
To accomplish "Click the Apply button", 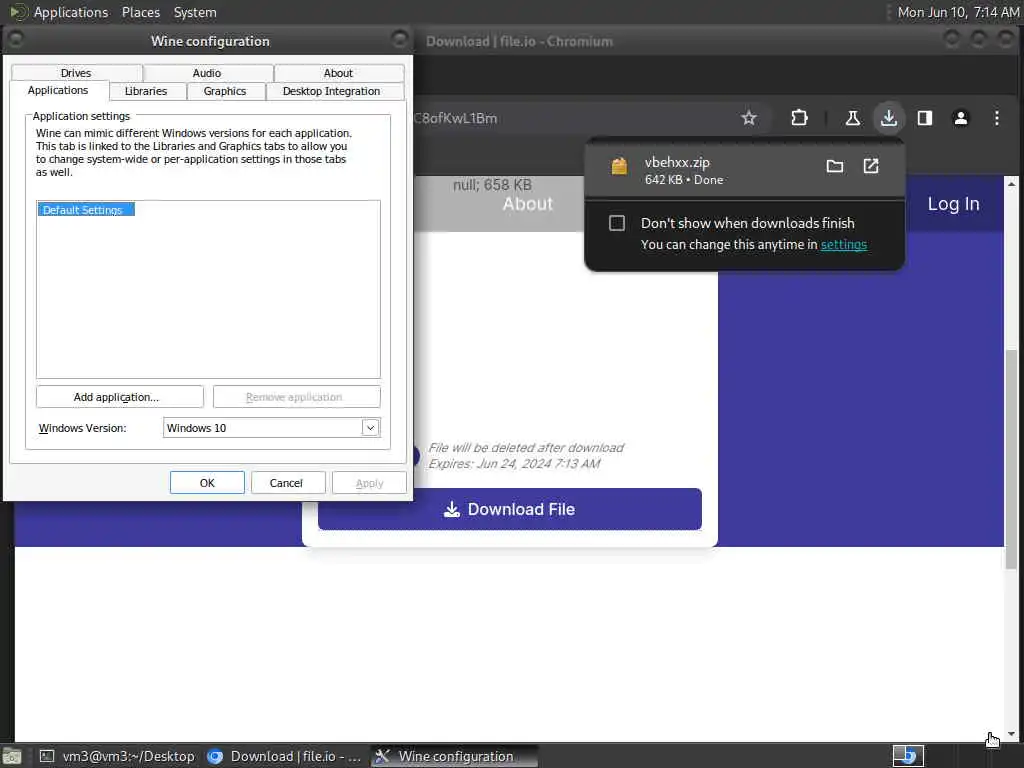I will [369, 483].
